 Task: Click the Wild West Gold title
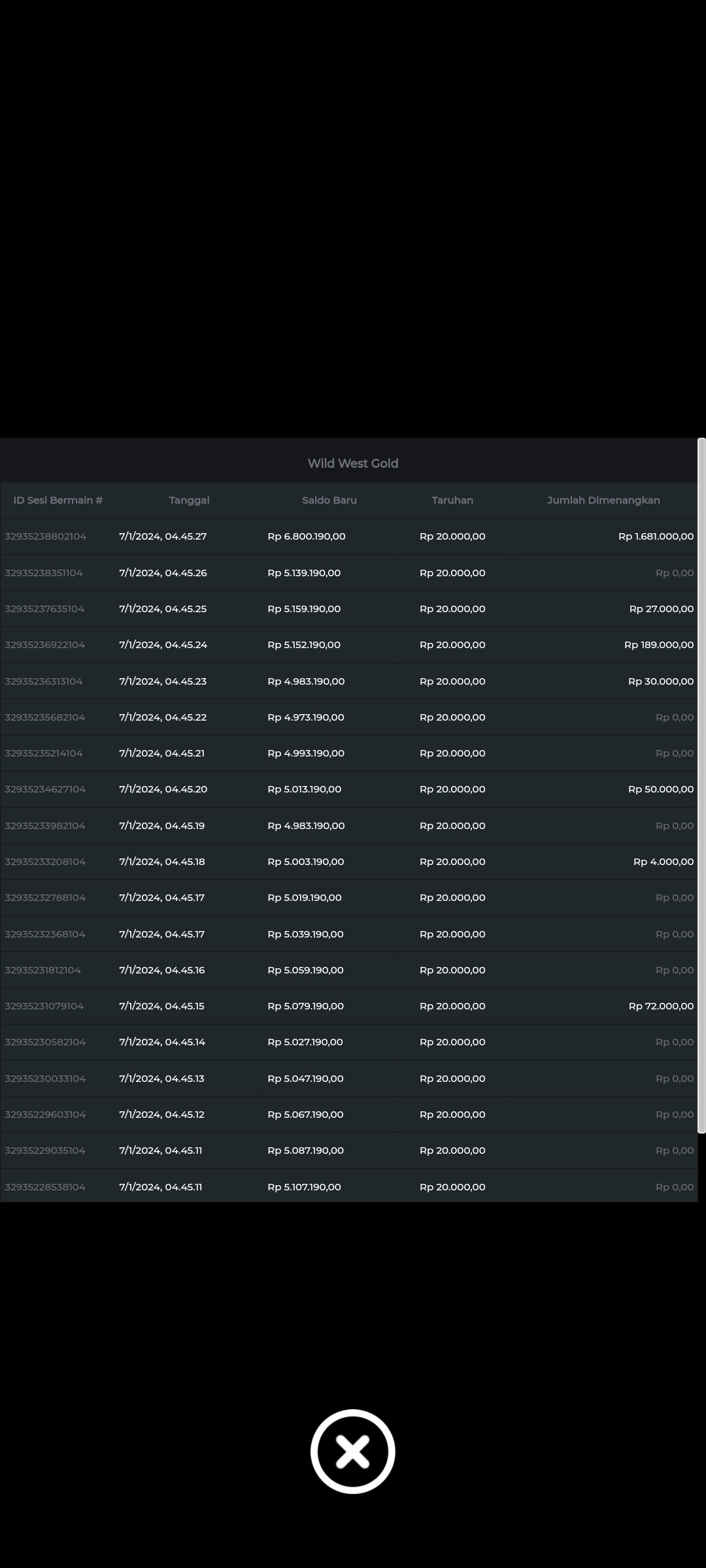(353, 463)
